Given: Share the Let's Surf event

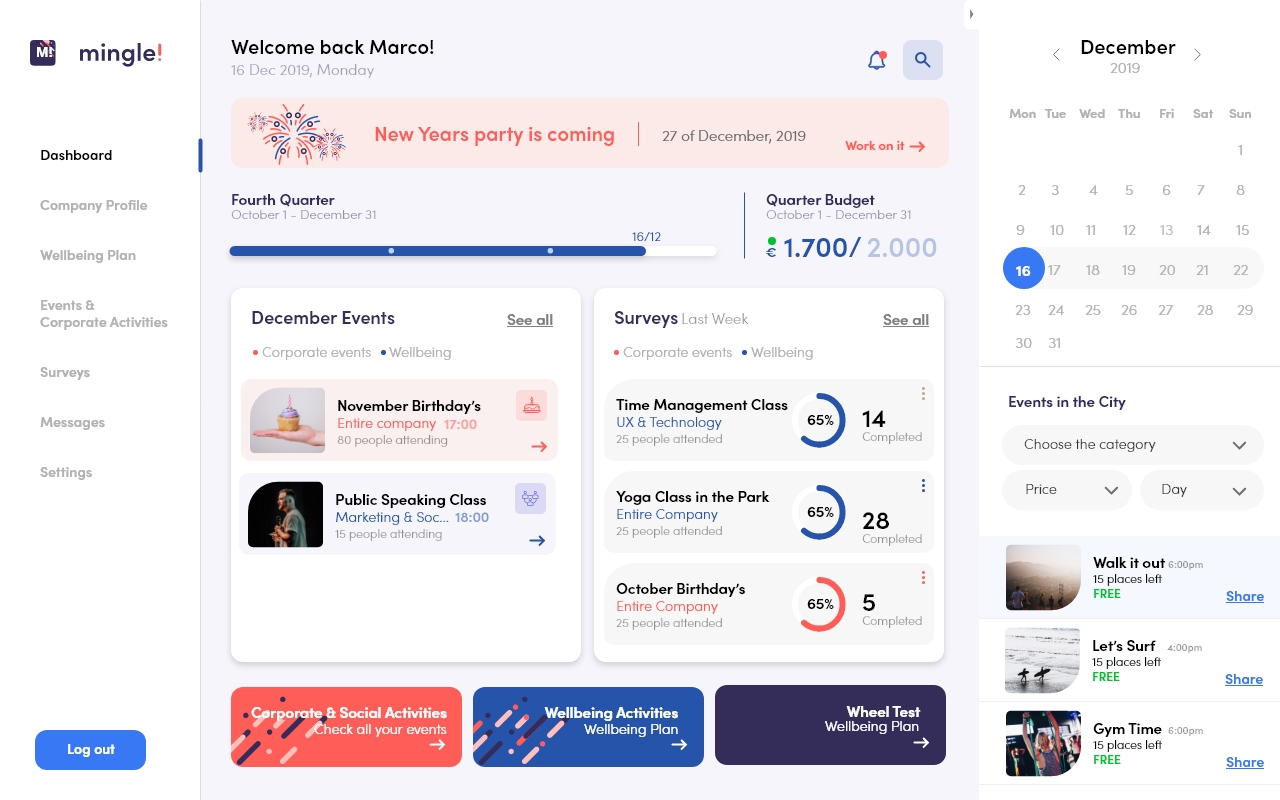Looking at the screenshot, I should coord(1243,679).
